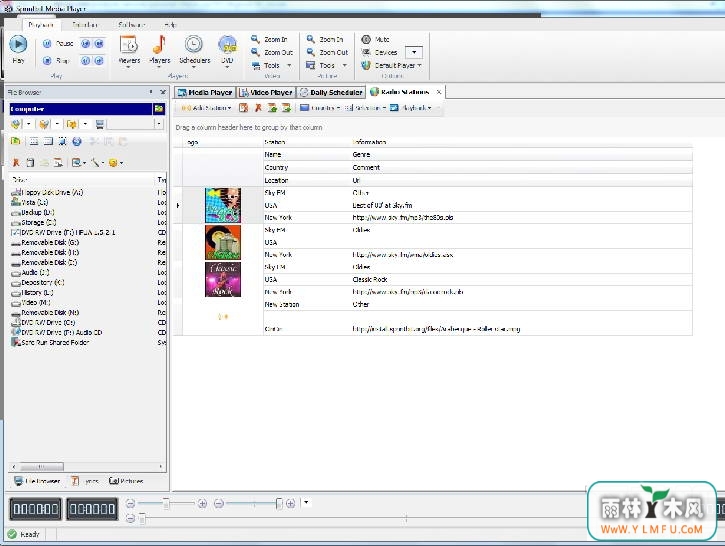Click the second slider's handle
This screenshot has width=725, height=546.
[279, 503]
